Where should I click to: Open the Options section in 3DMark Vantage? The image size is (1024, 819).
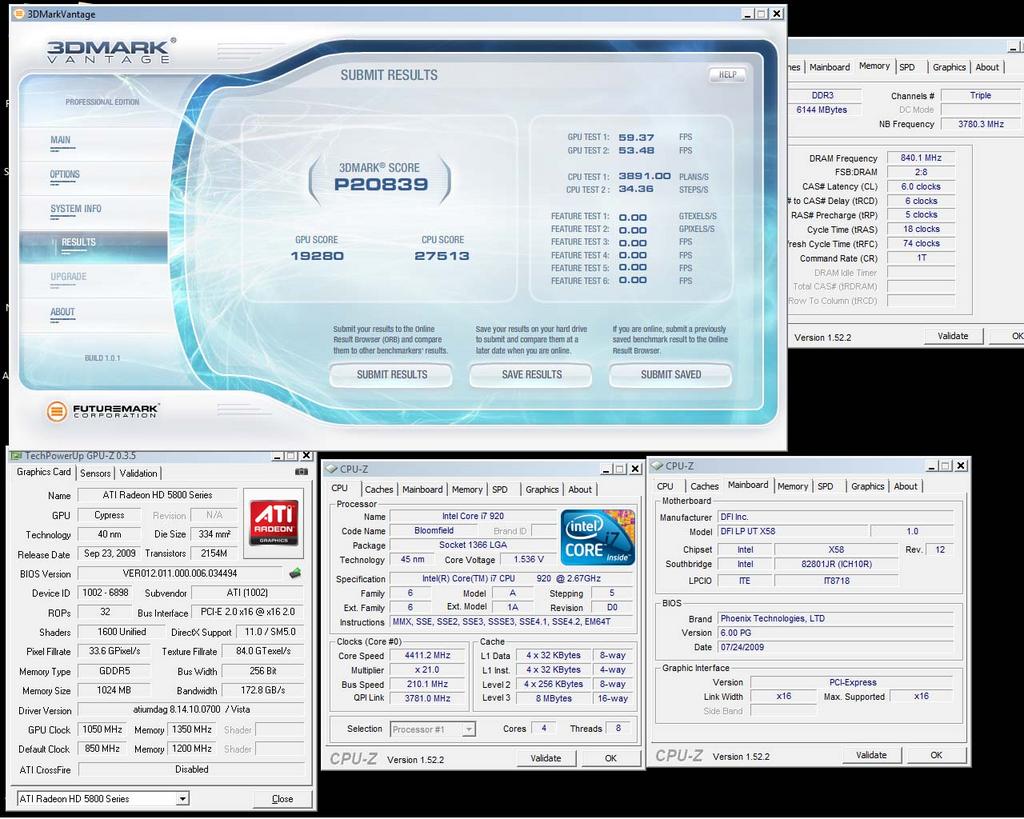click(x=65, y=174)
